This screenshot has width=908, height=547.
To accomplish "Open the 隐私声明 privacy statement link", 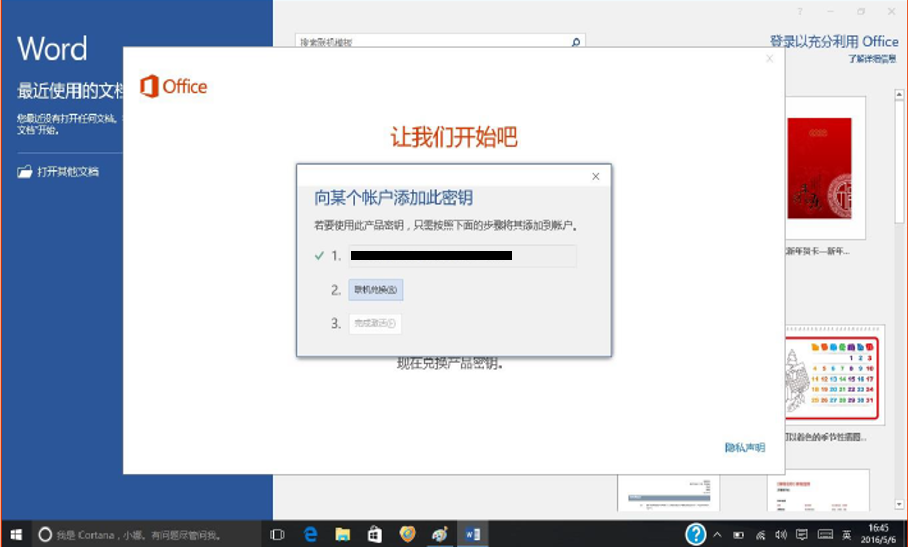I will [745, 447].
